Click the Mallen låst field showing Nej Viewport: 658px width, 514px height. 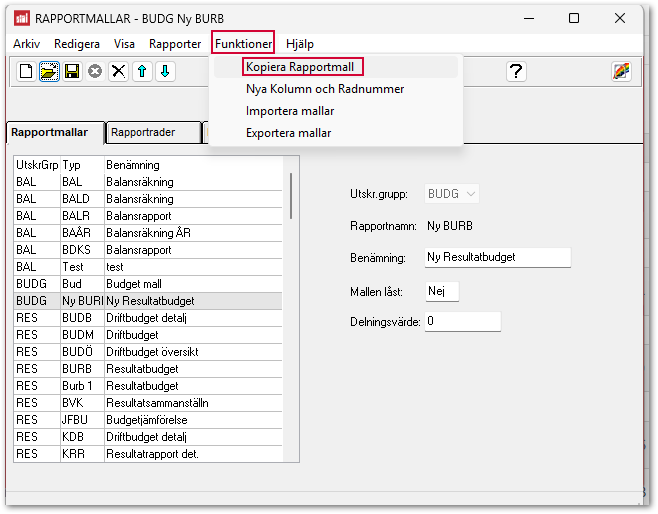[x=442, y=291]
